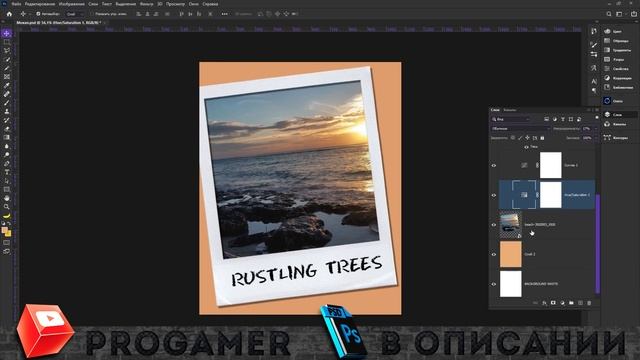Open workspace switcher at top right
This screenshot has height=360, width=640.
coord(620,14)
